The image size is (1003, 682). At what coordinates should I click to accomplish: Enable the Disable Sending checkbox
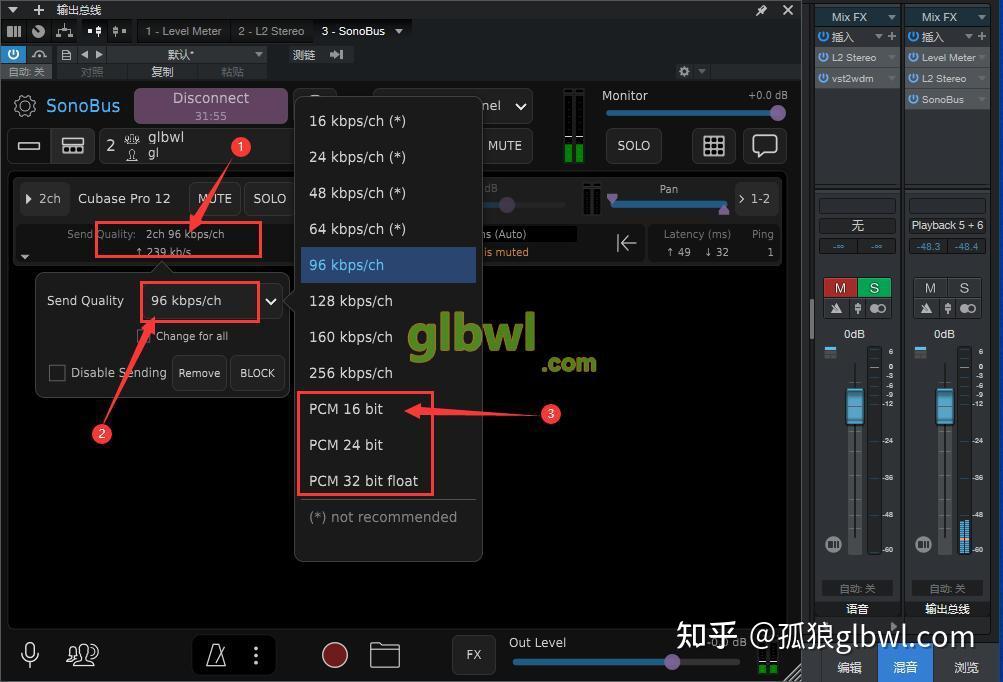coord(57,372)
